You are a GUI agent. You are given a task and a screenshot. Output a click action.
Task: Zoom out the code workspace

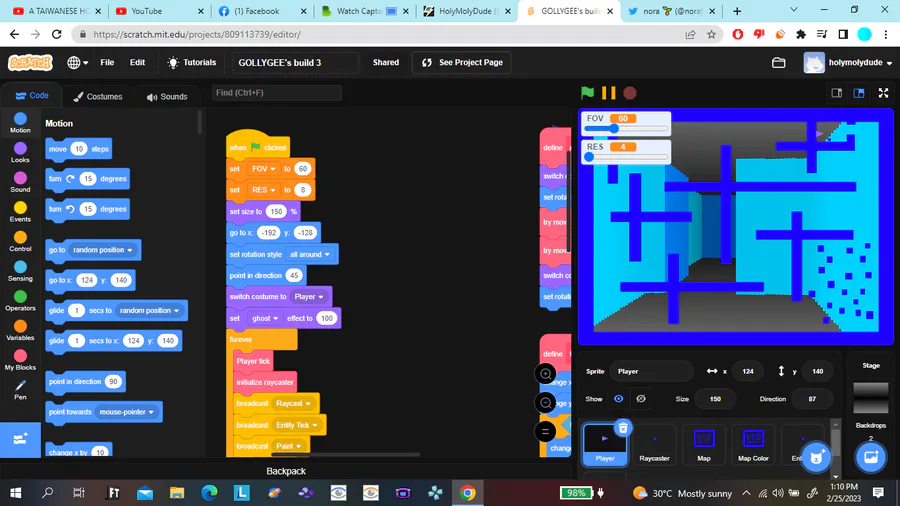545,403
